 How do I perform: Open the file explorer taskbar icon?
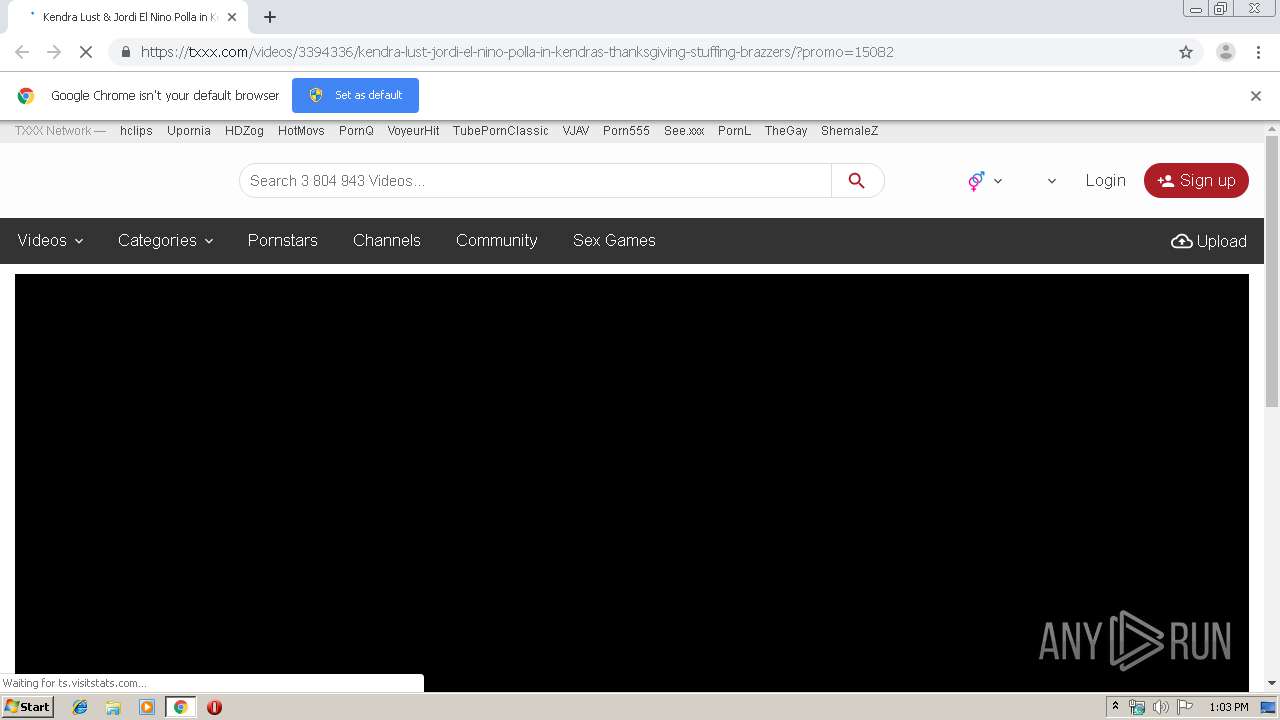click(x=113, y=707)
